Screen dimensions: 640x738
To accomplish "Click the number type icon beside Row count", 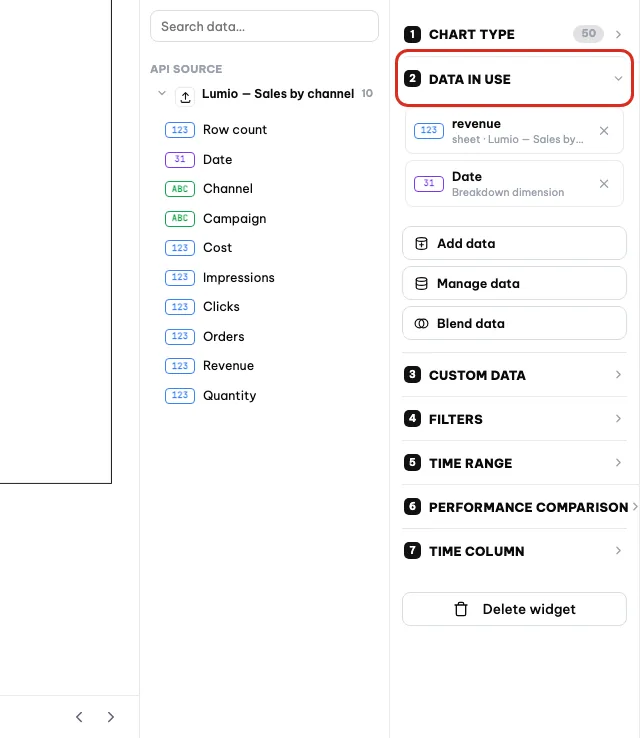I will pos(180,130).
